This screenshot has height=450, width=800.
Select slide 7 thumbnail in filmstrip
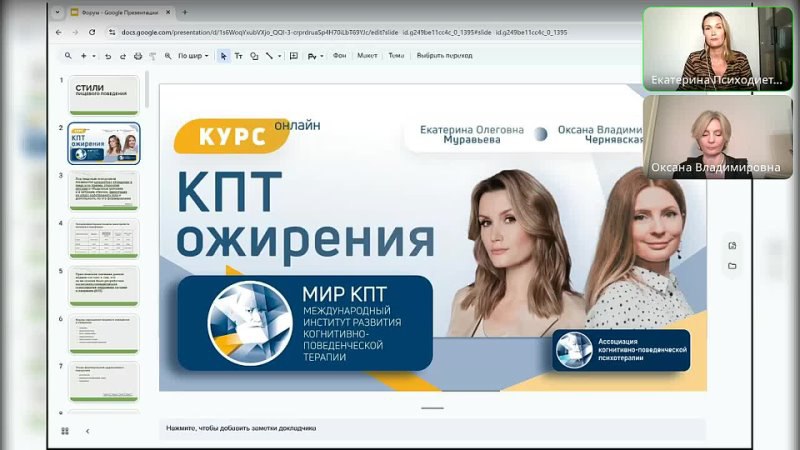[104, 382]
